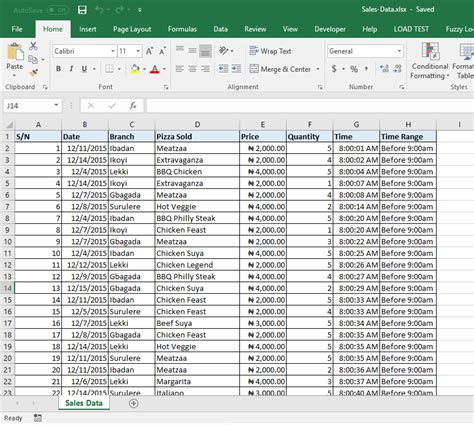Click the Paste clipboard icon
Viewport: 474px width, 425px height.
coord(15,52)
